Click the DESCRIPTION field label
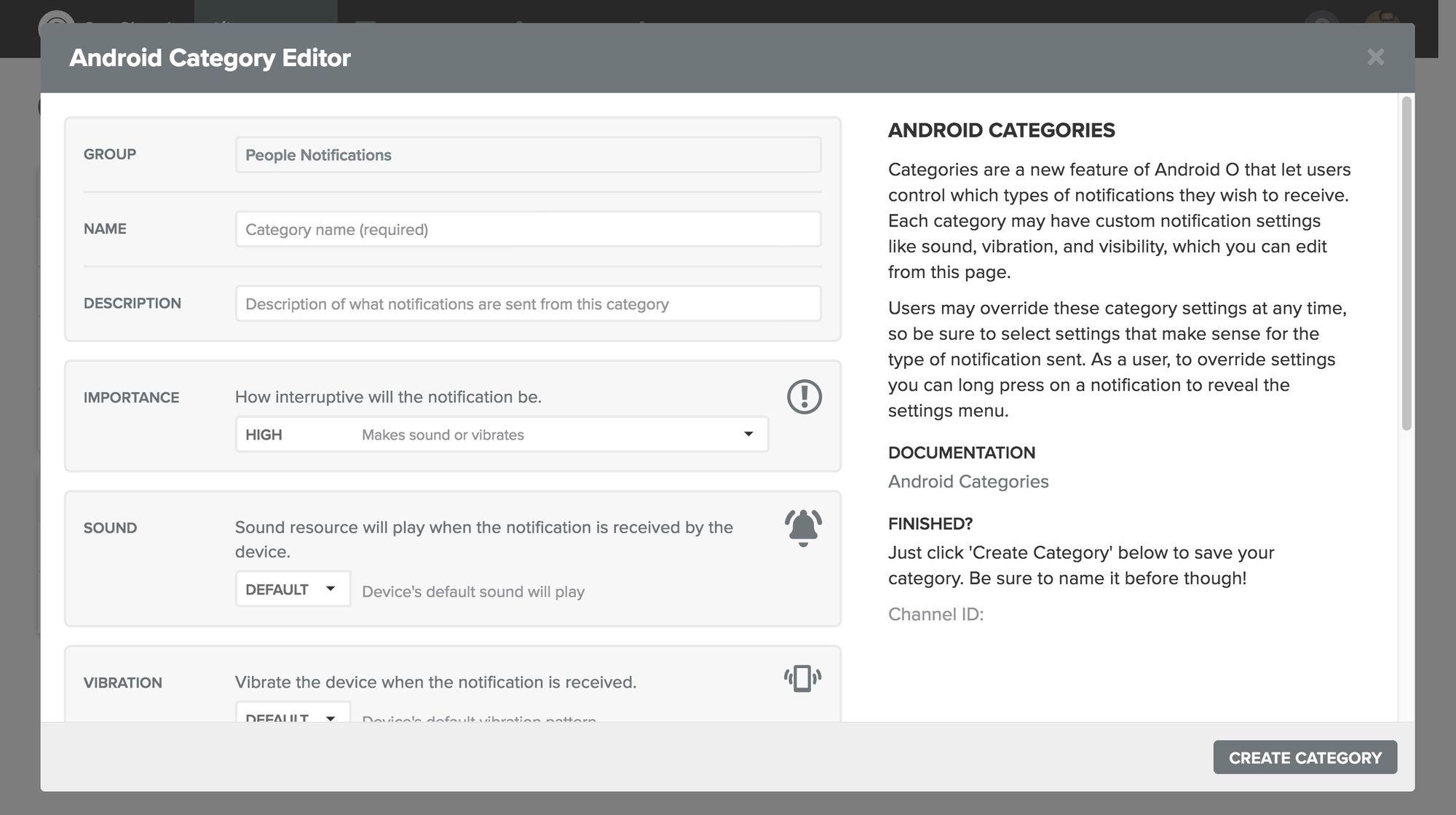This screenshot has width=1456, height=815. (132, 303)
